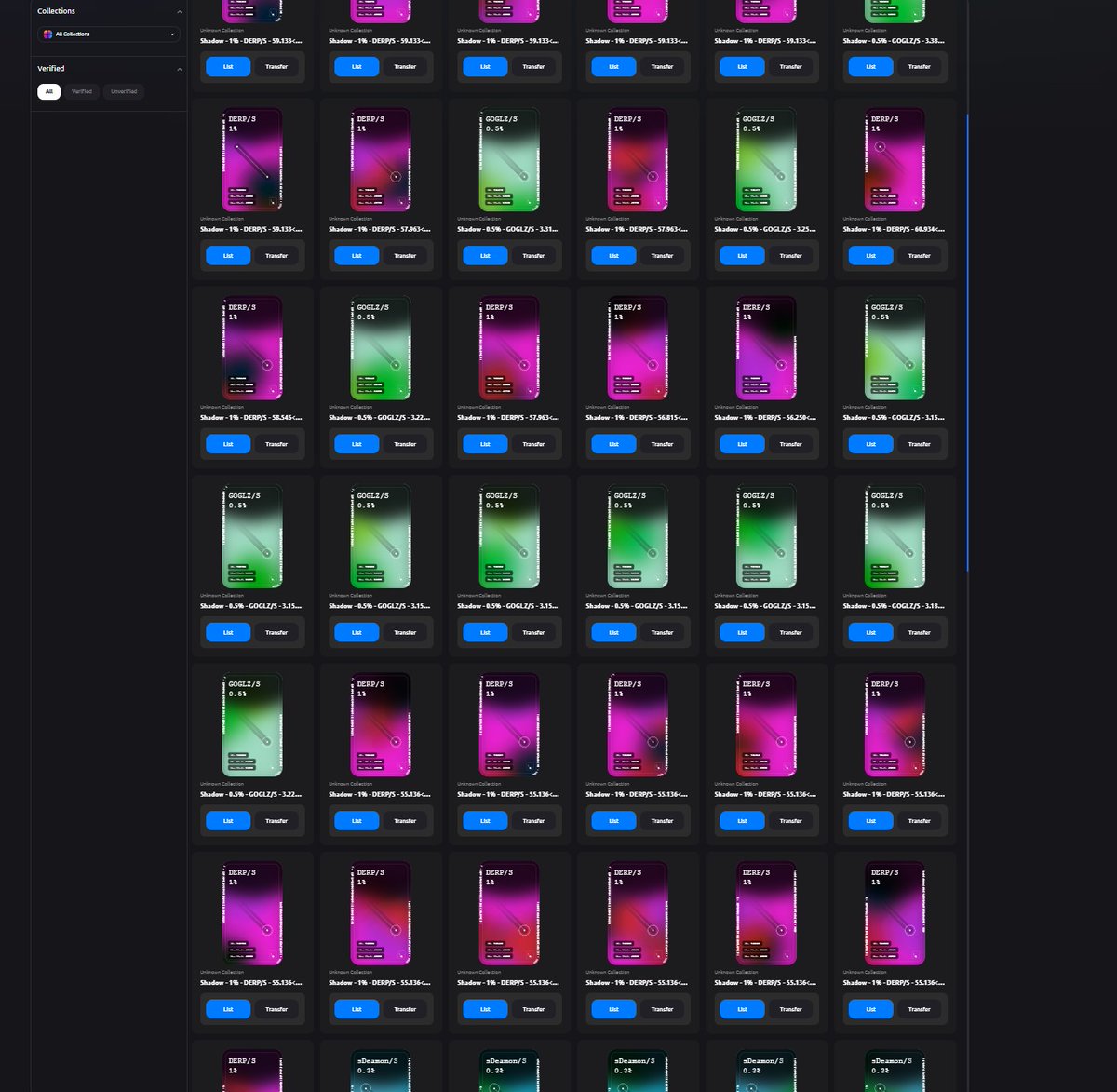The height and width of the screenshot is (1092, 1117).
Task: Click the 'Shadow - 1% - DERP/S - 60.934' title
Action: 894,229
